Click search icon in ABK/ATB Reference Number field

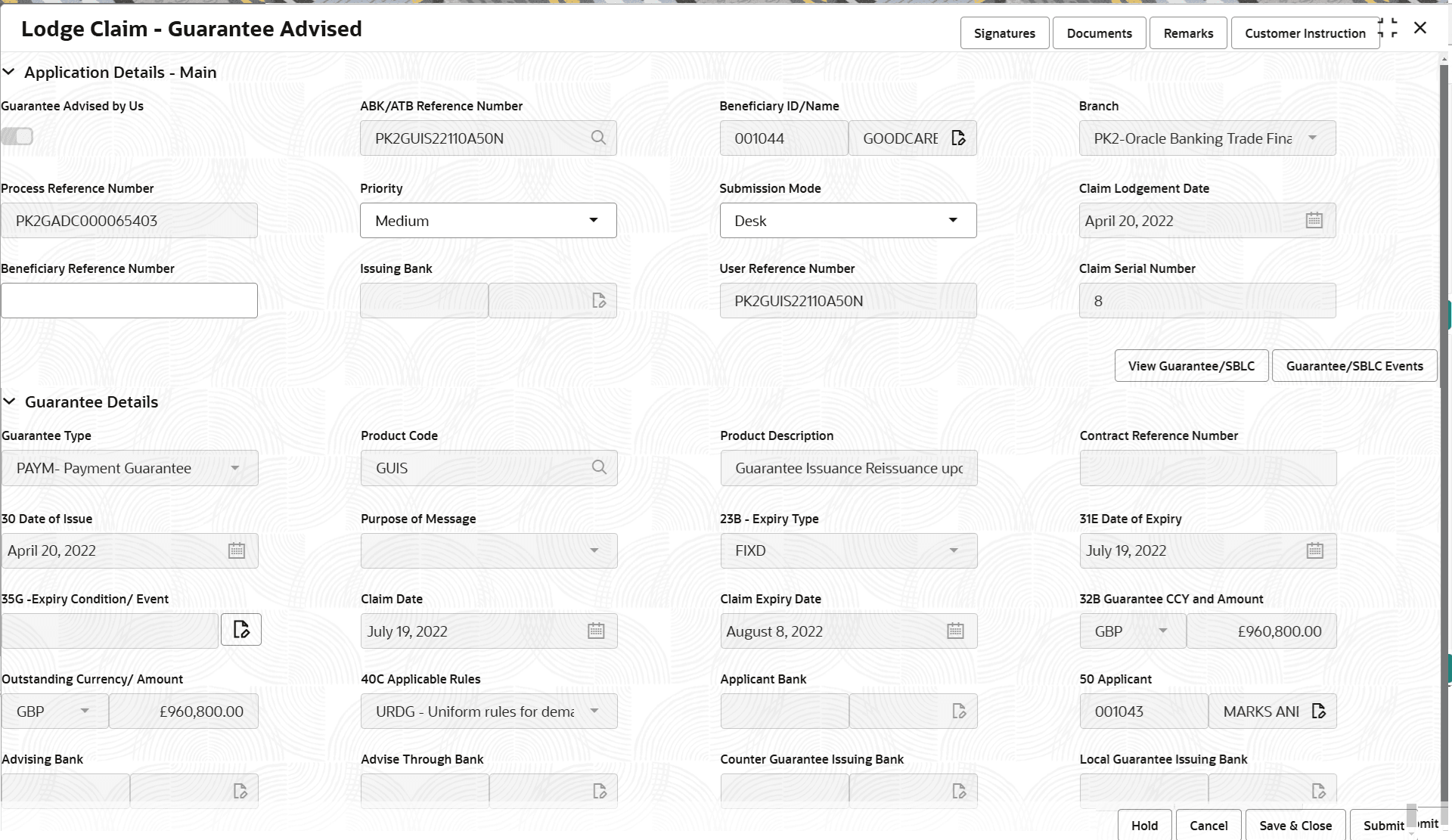[x=598, y=138]
